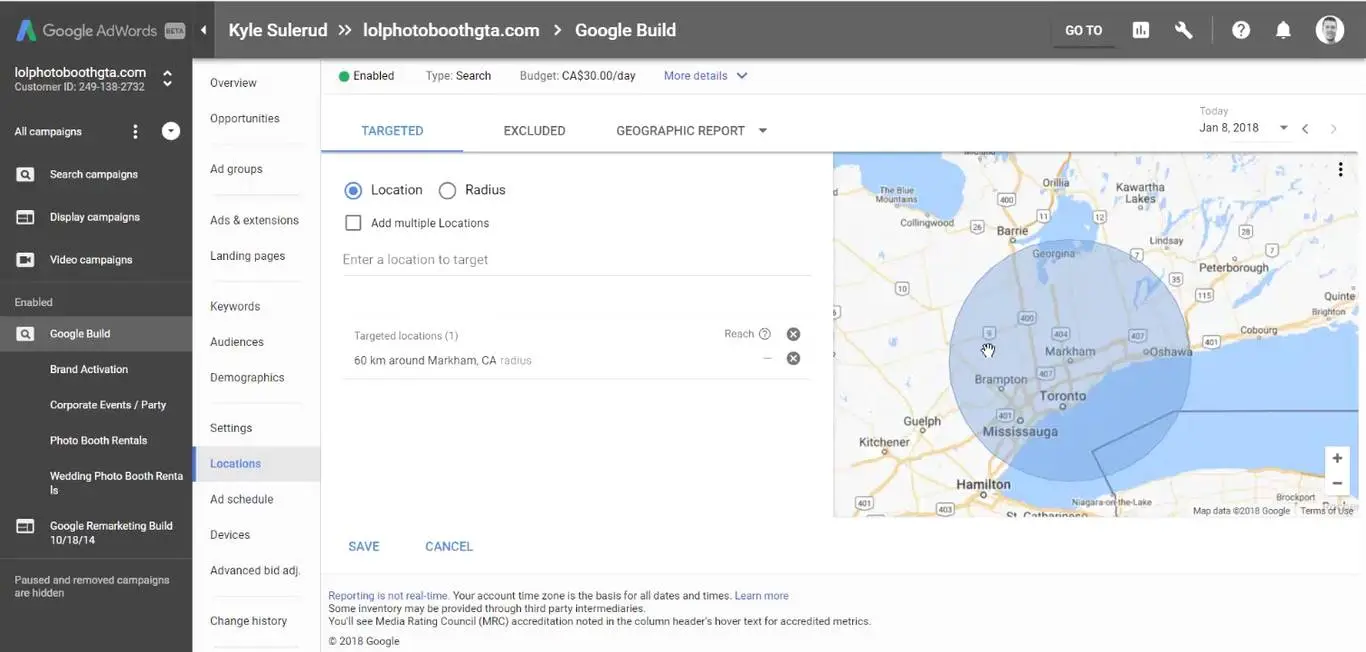Screen dimensions: 1366x652
Task: Open Ads & extensions page
Action: click(254, 220)
